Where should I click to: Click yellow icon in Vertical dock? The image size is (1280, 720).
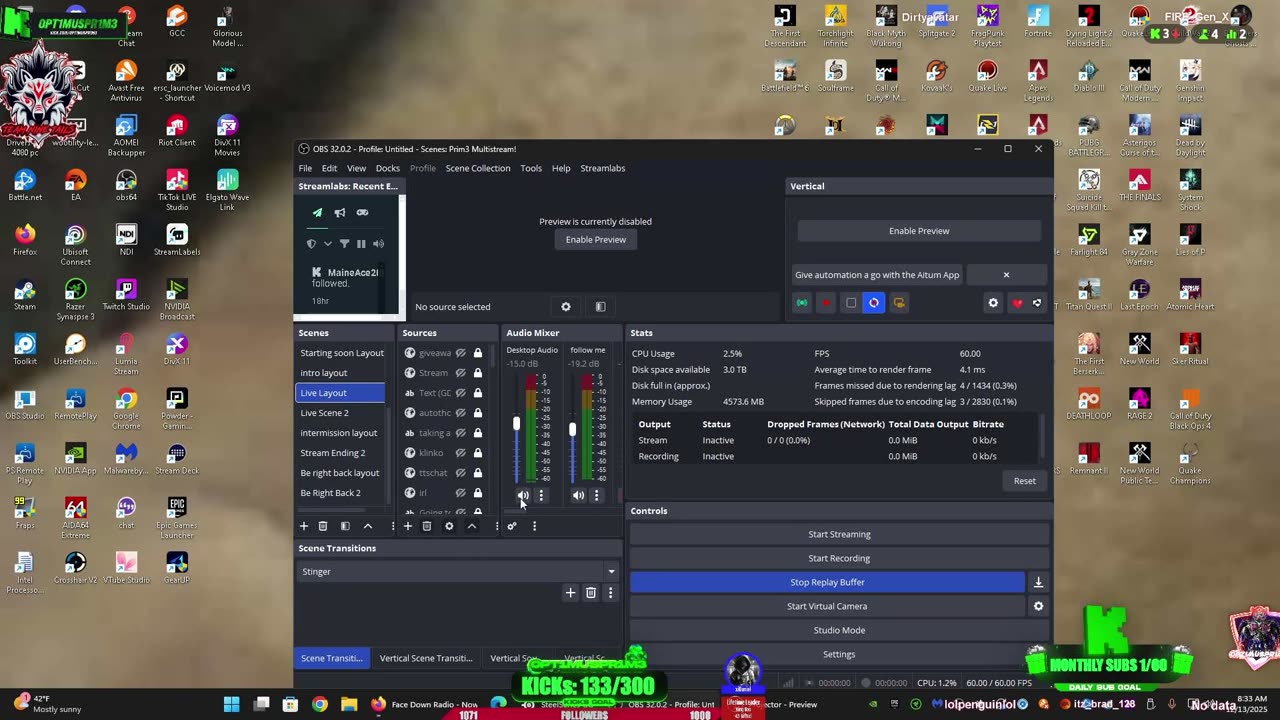tap(899, 303)
